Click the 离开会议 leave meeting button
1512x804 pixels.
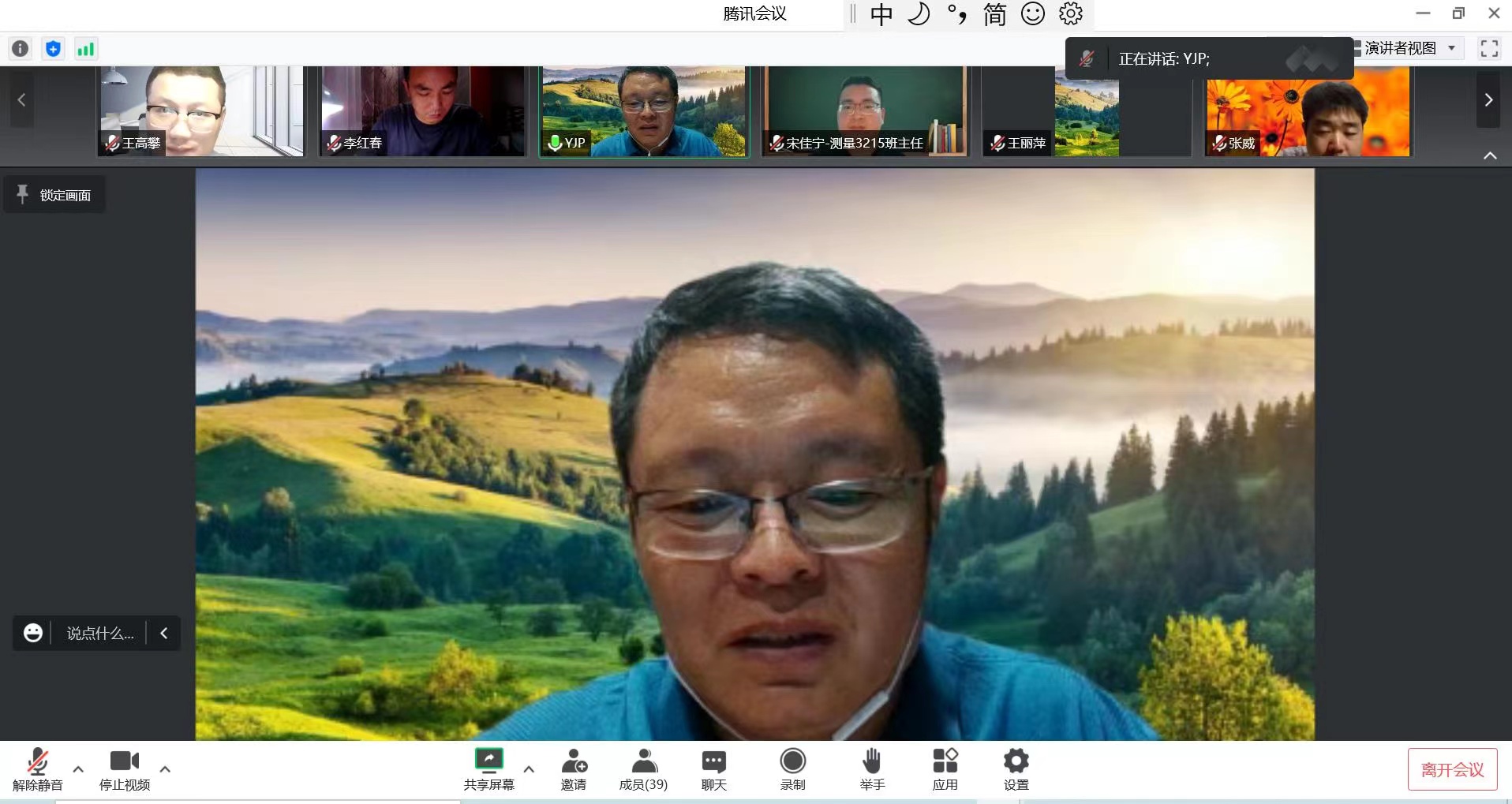pyautogui.click(x=1452, y=769)
